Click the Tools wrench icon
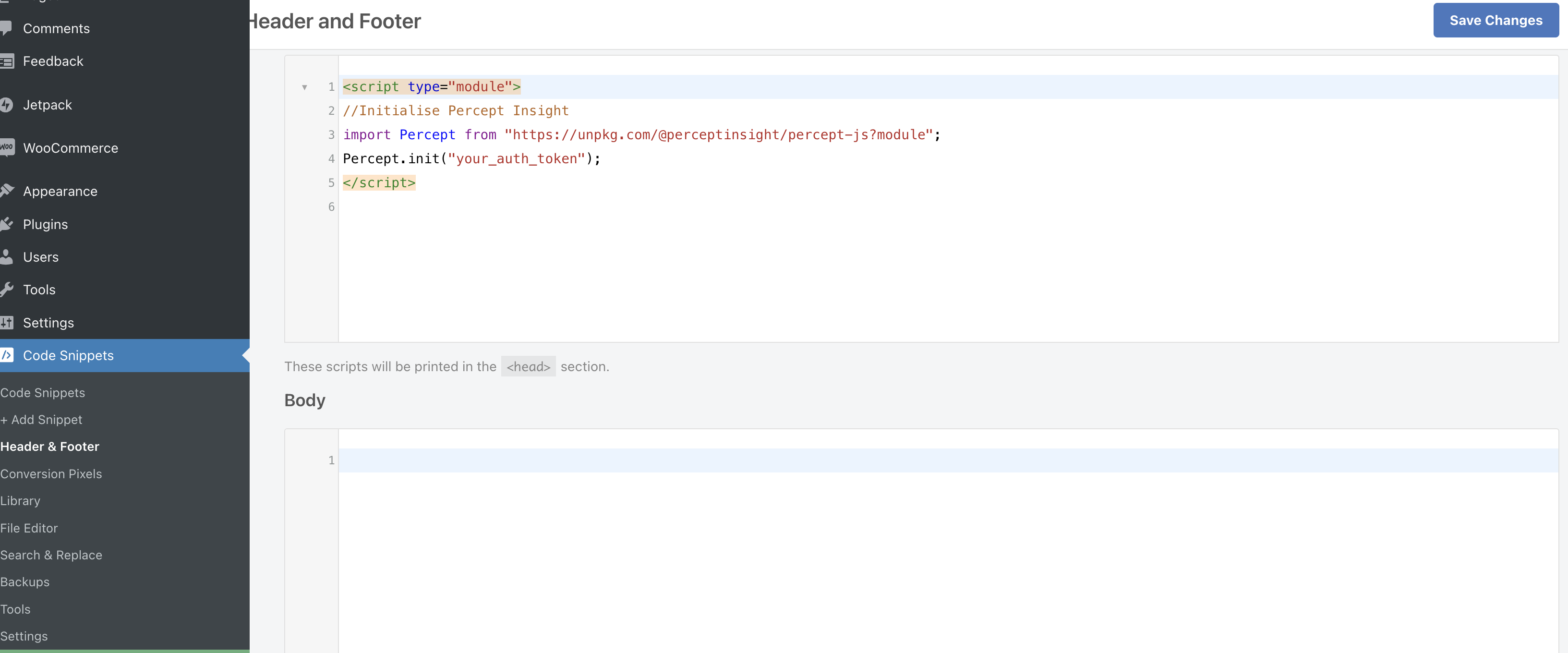The width and height of the screenshot is (1568, 653). tap(7, 290)
